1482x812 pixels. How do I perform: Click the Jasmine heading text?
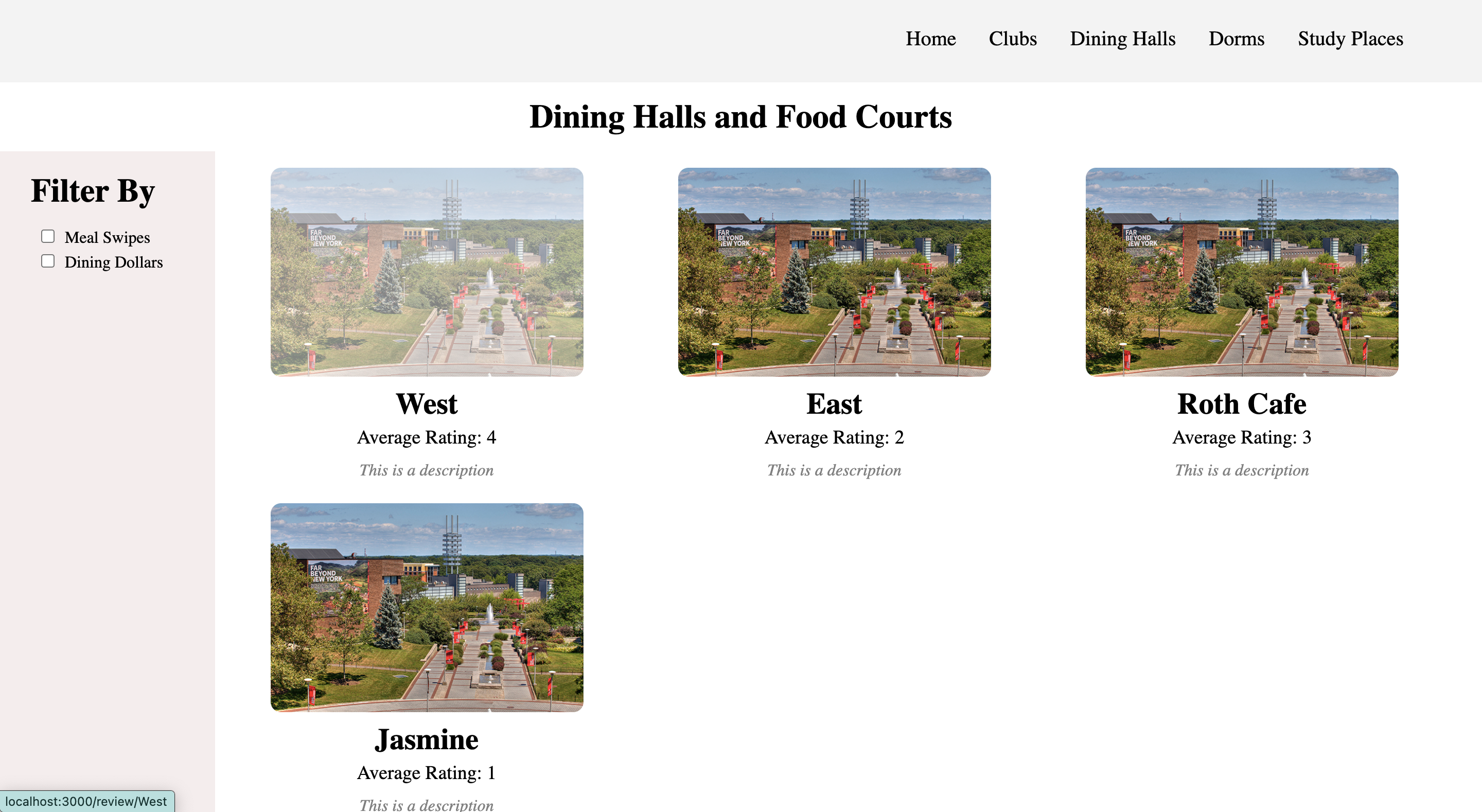click(426, 739)
